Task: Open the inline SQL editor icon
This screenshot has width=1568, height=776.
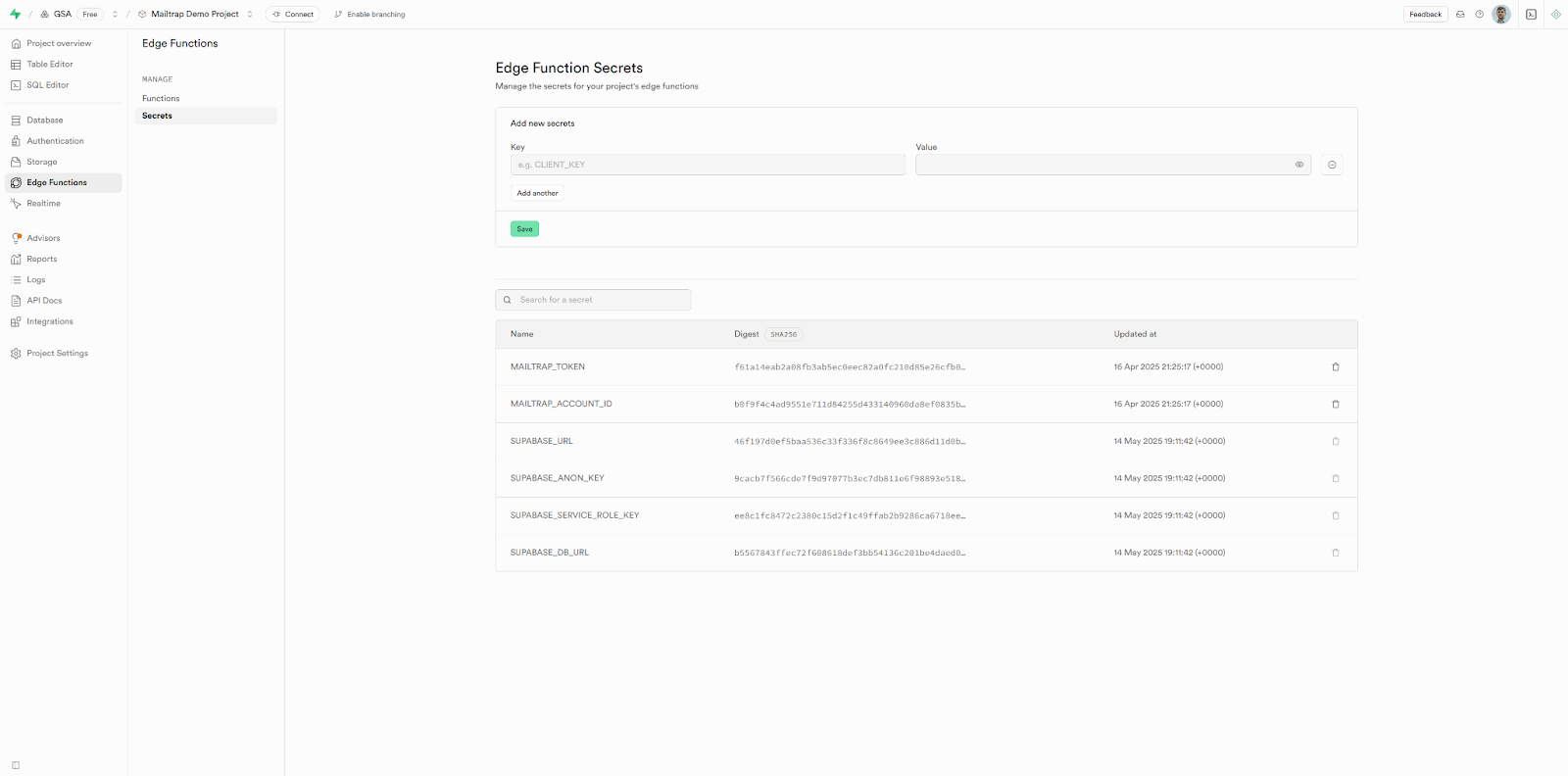Action: pos(1531,14)
